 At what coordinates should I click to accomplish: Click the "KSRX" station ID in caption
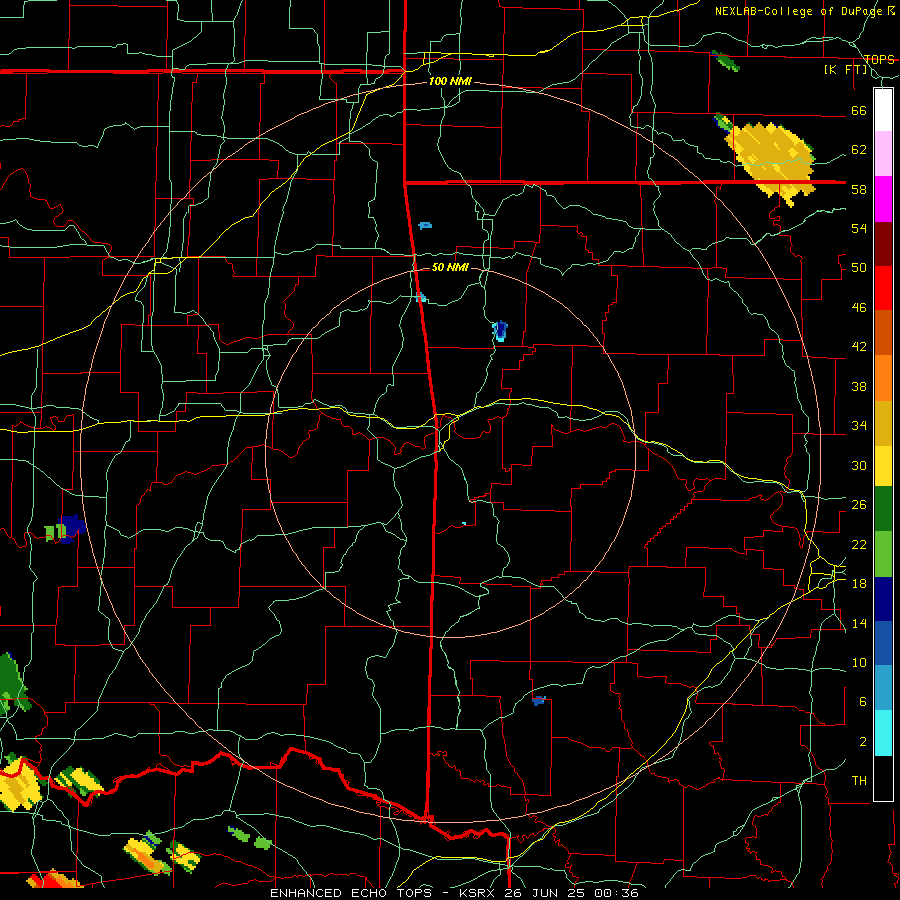point(479,893)
